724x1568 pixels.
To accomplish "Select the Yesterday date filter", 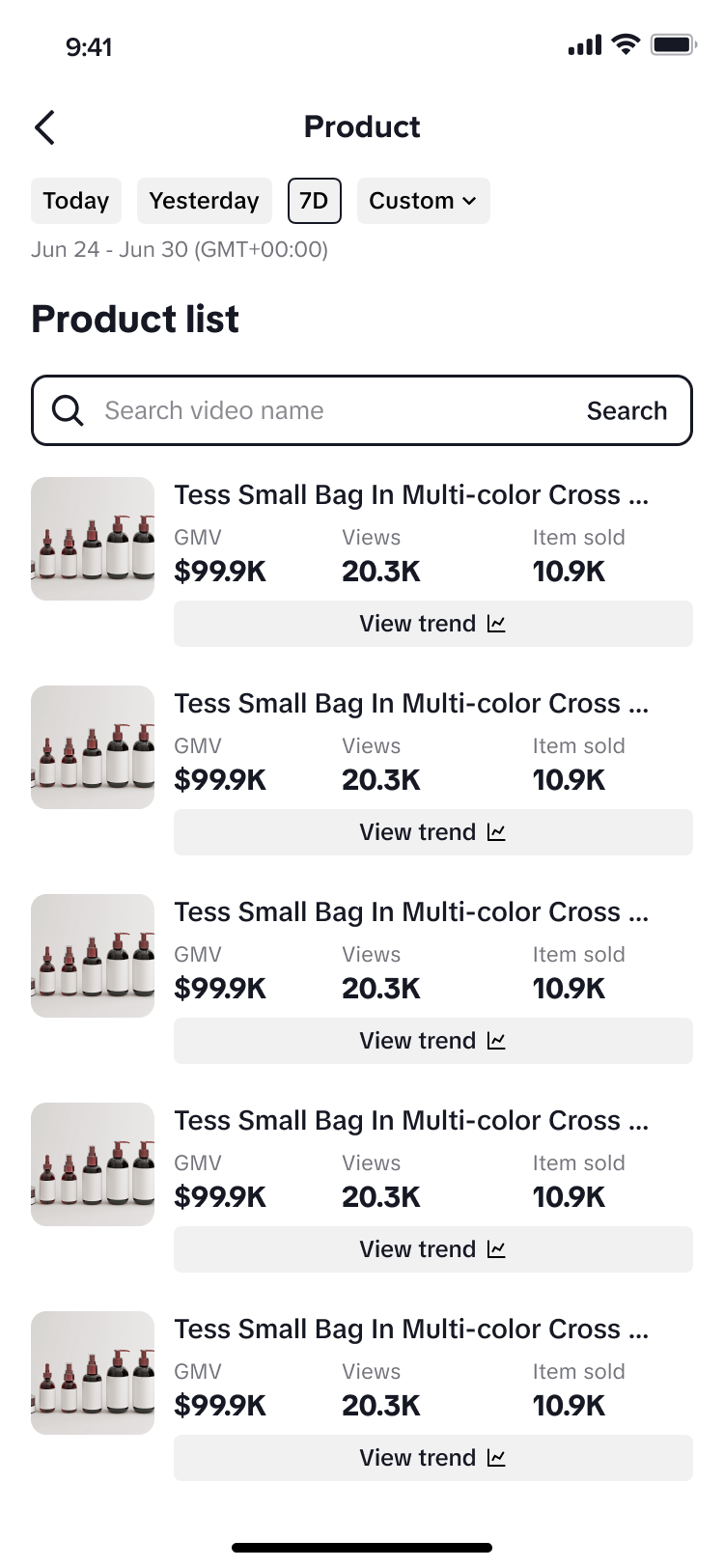I will pos(204,201).
